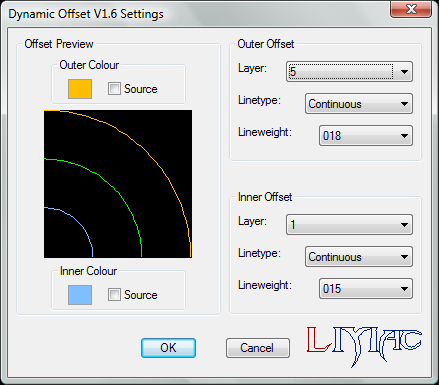
Task: Click the black offset preview image
Action: tap(118, 184)
